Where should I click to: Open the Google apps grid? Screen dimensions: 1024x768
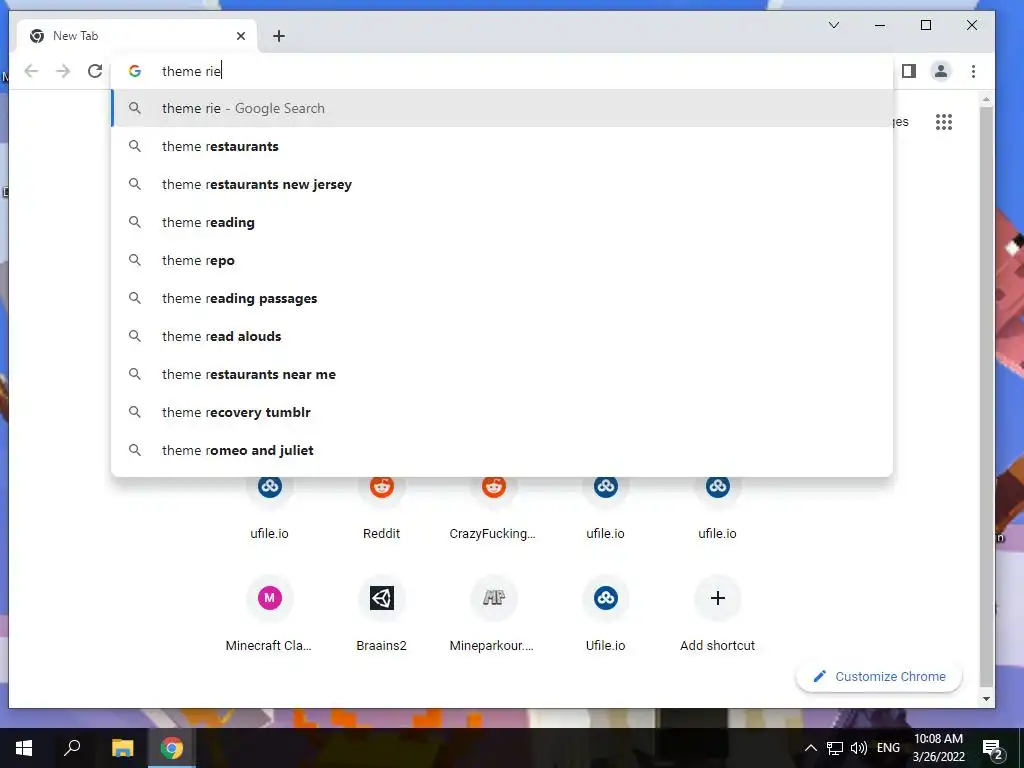pos(943,122)
